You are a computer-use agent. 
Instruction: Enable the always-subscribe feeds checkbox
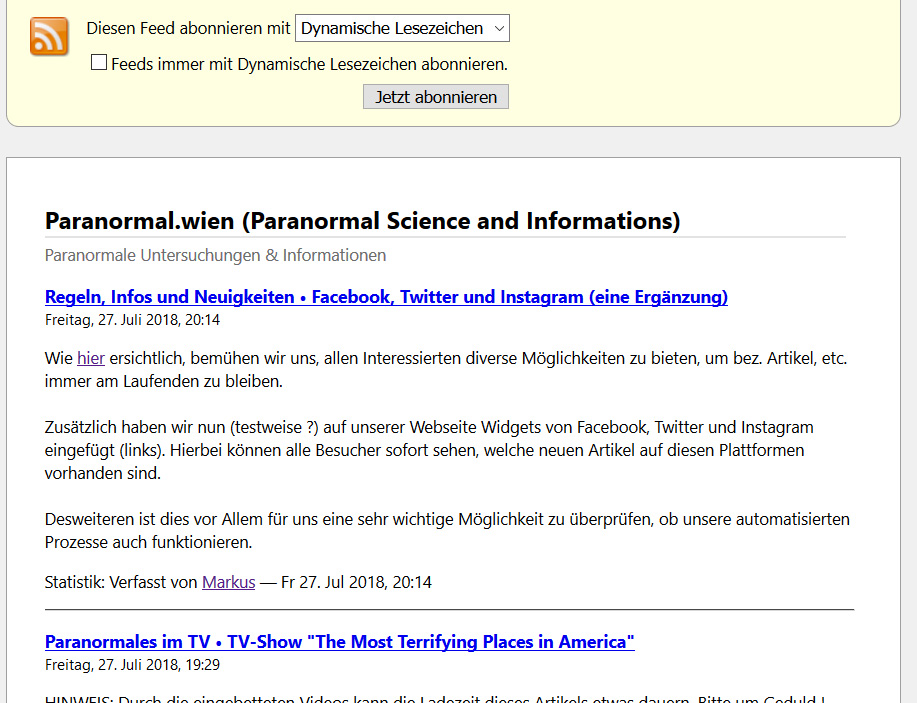99,63
